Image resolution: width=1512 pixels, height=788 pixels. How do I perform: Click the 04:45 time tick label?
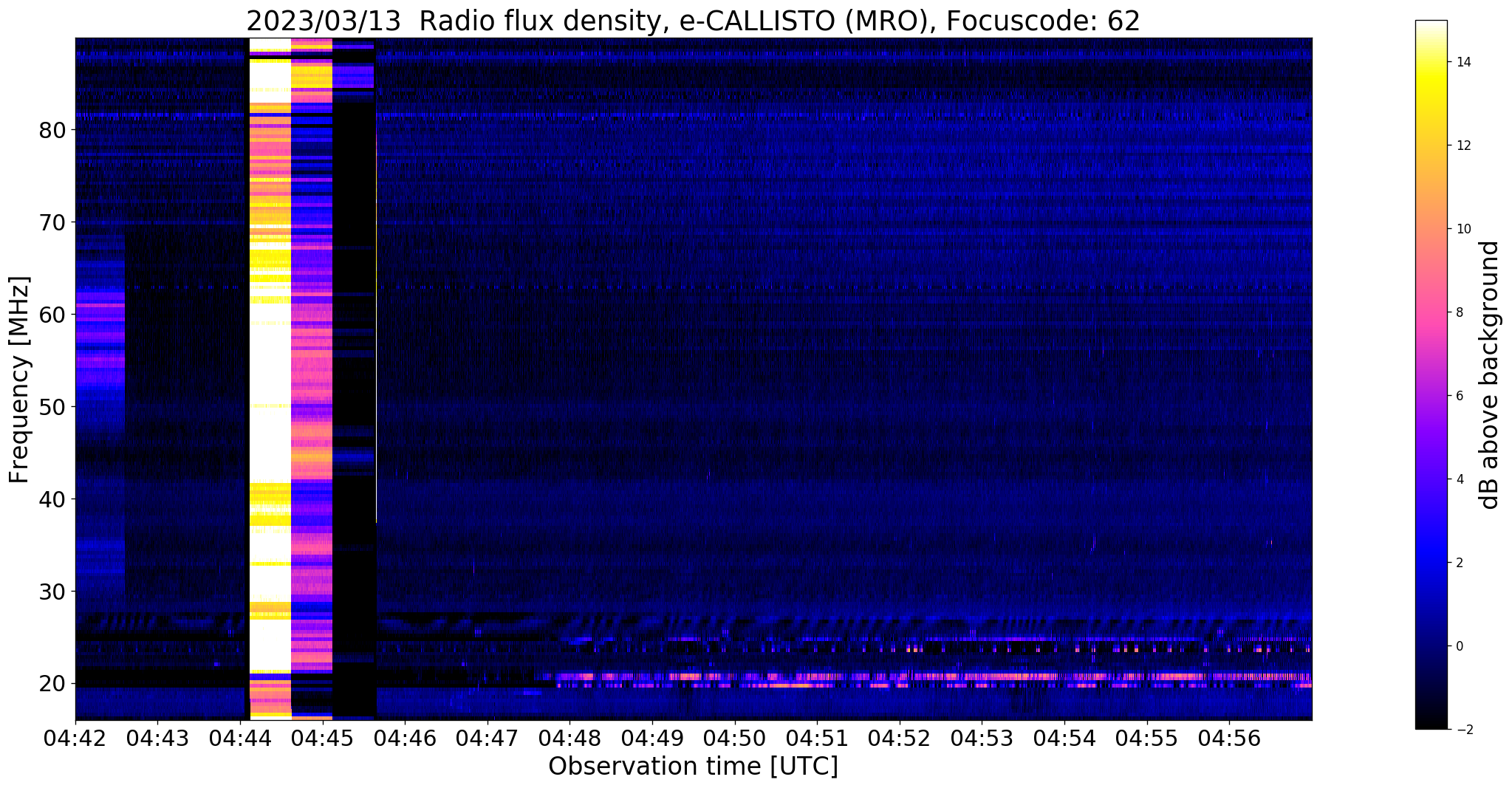coord(323,738)
